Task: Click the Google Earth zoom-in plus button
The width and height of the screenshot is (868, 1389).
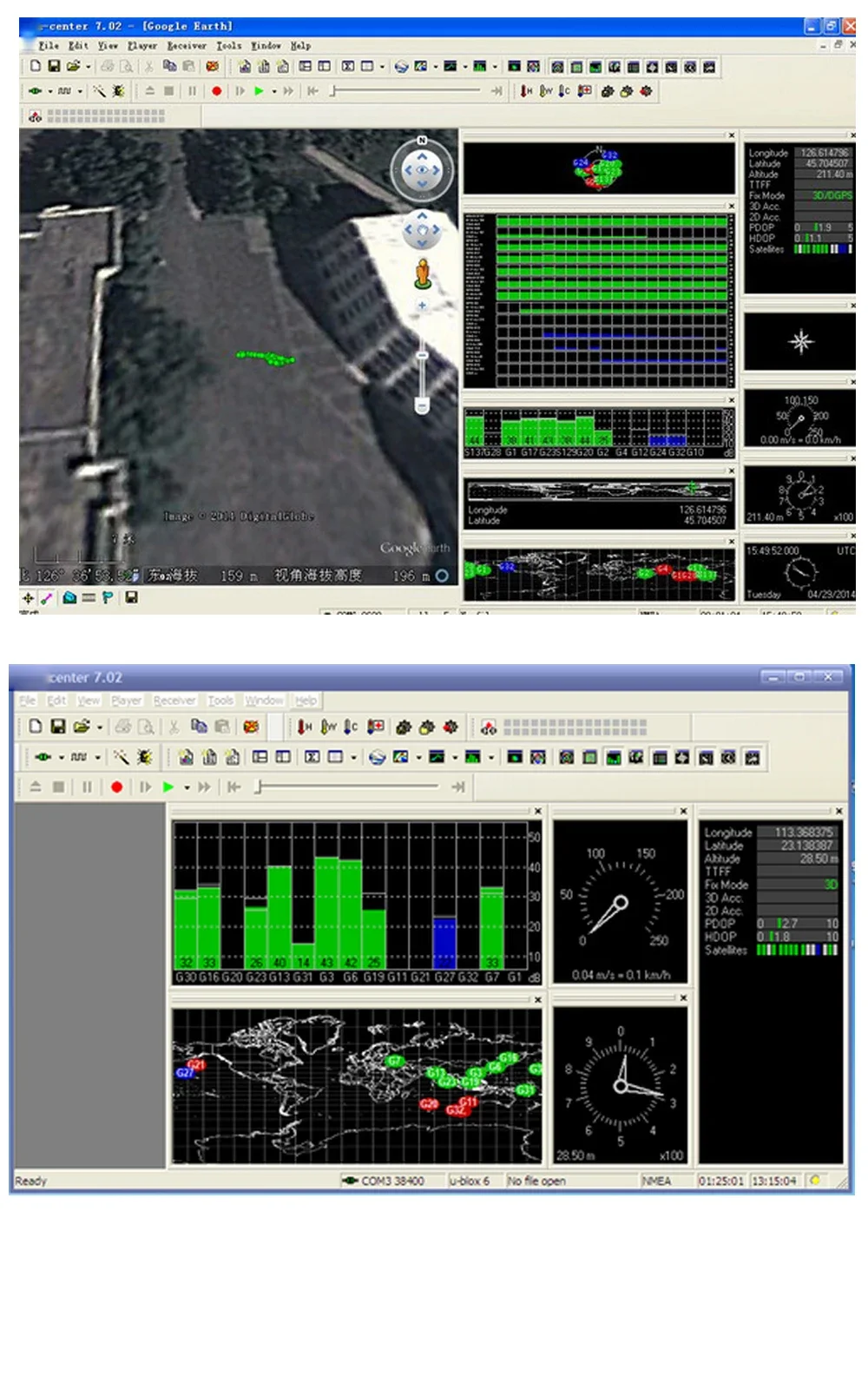Action: click(422, 306)
